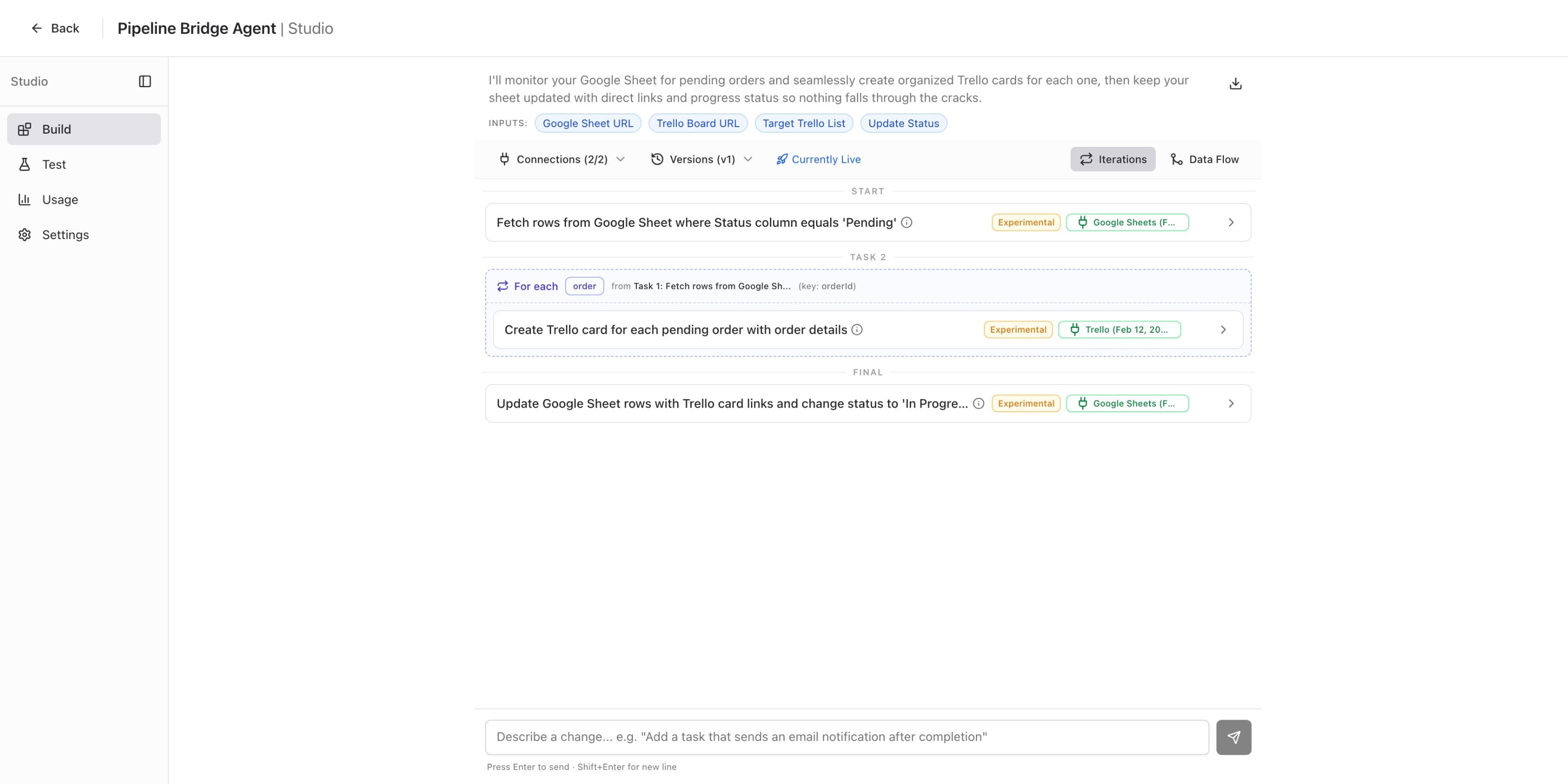Click the For each loop icon in Task 2
This screenshot has height=784, width=1568.
click(502, 286)
